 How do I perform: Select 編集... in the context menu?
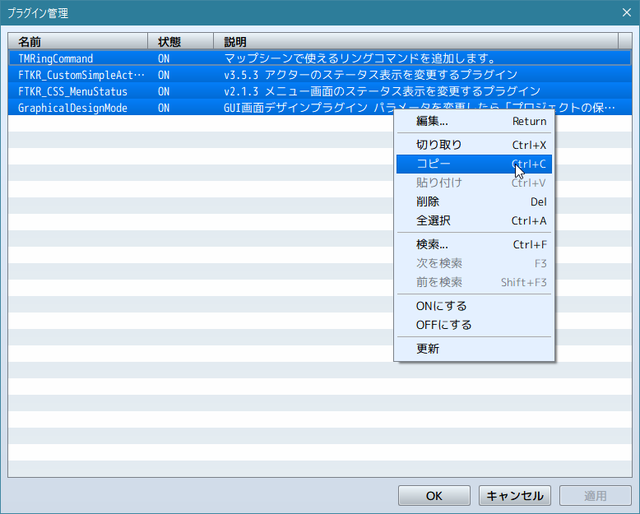coord(474,121)
